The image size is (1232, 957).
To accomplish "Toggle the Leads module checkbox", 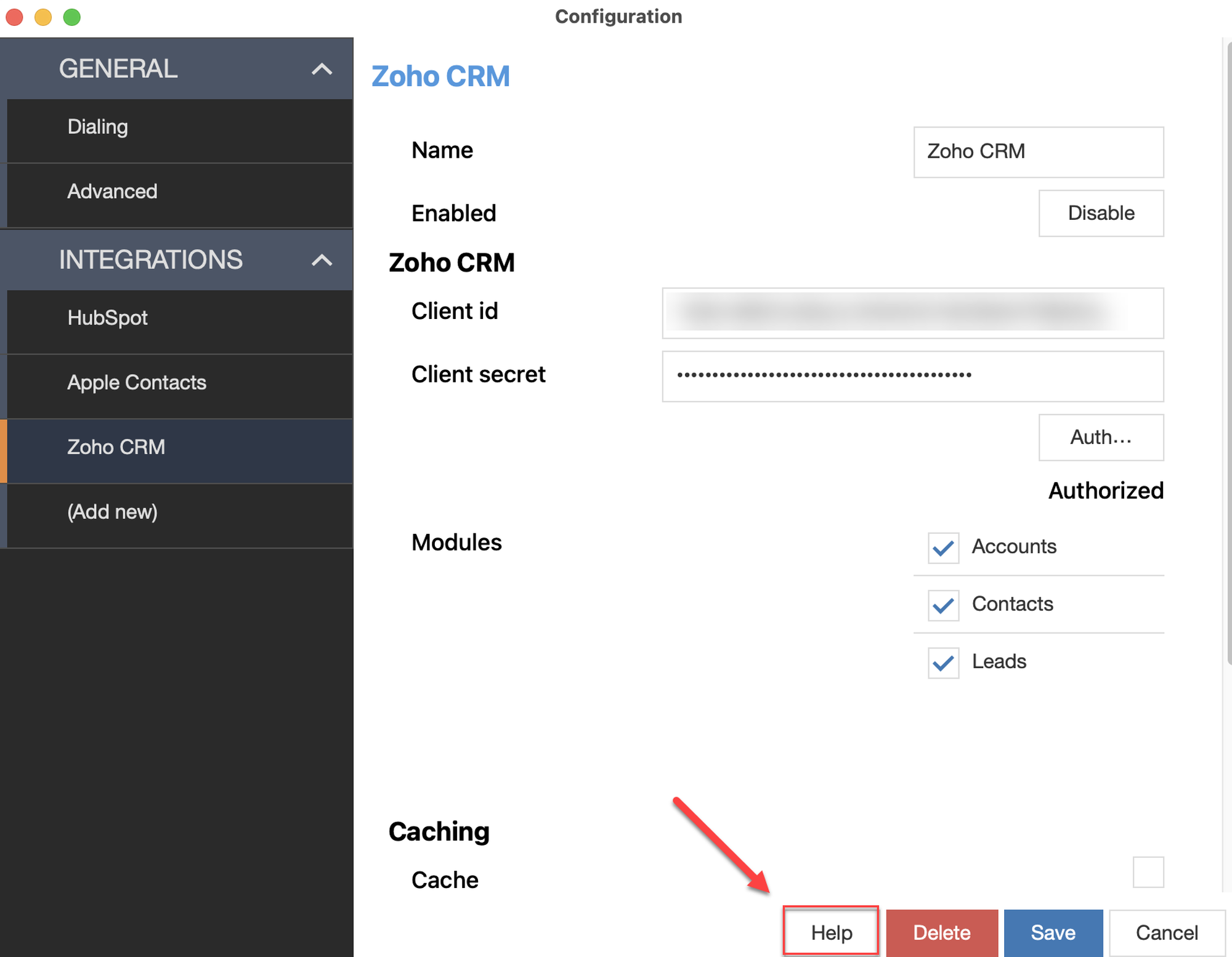I will pos(943,663).
